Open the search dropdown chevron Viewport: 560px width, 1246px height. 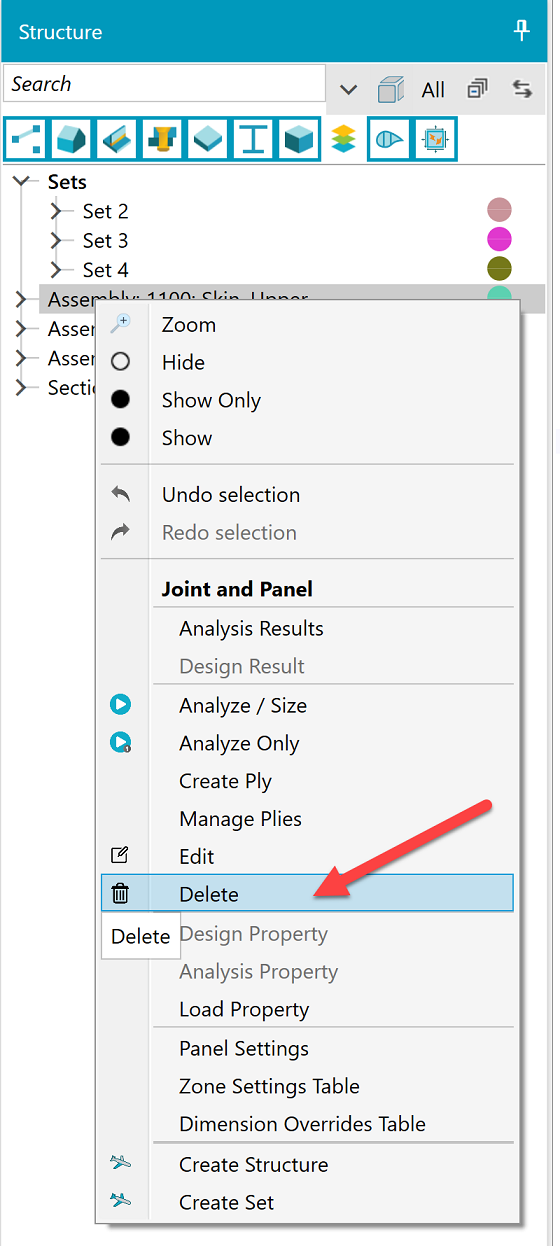348,89
